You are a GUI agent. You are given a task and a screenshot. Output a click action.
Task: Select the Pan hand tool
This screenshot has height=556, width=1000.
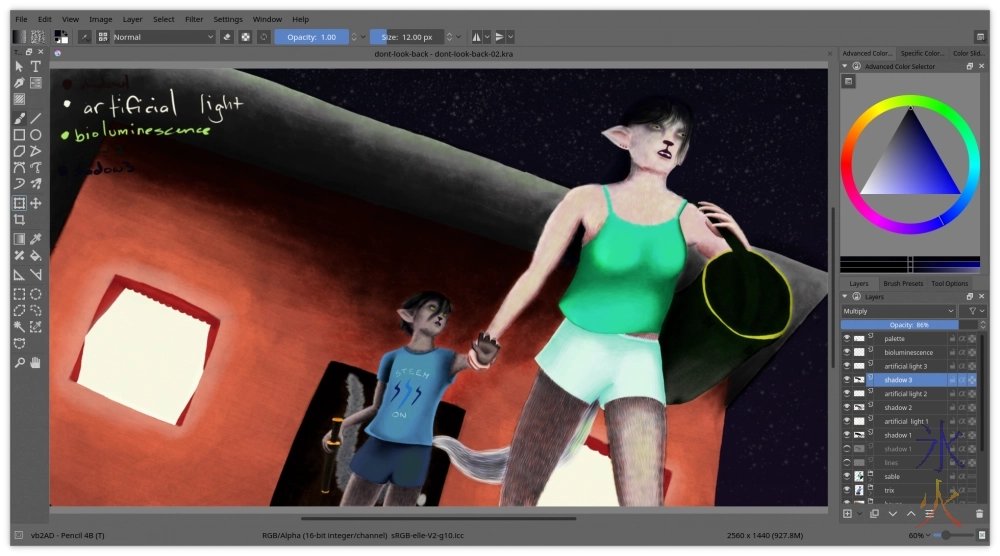click(x=36, y=362)
